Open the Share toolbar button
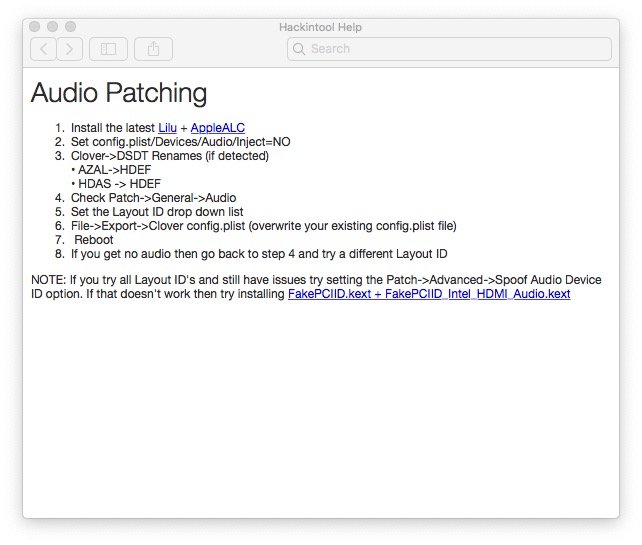 [x=154, y=49]
